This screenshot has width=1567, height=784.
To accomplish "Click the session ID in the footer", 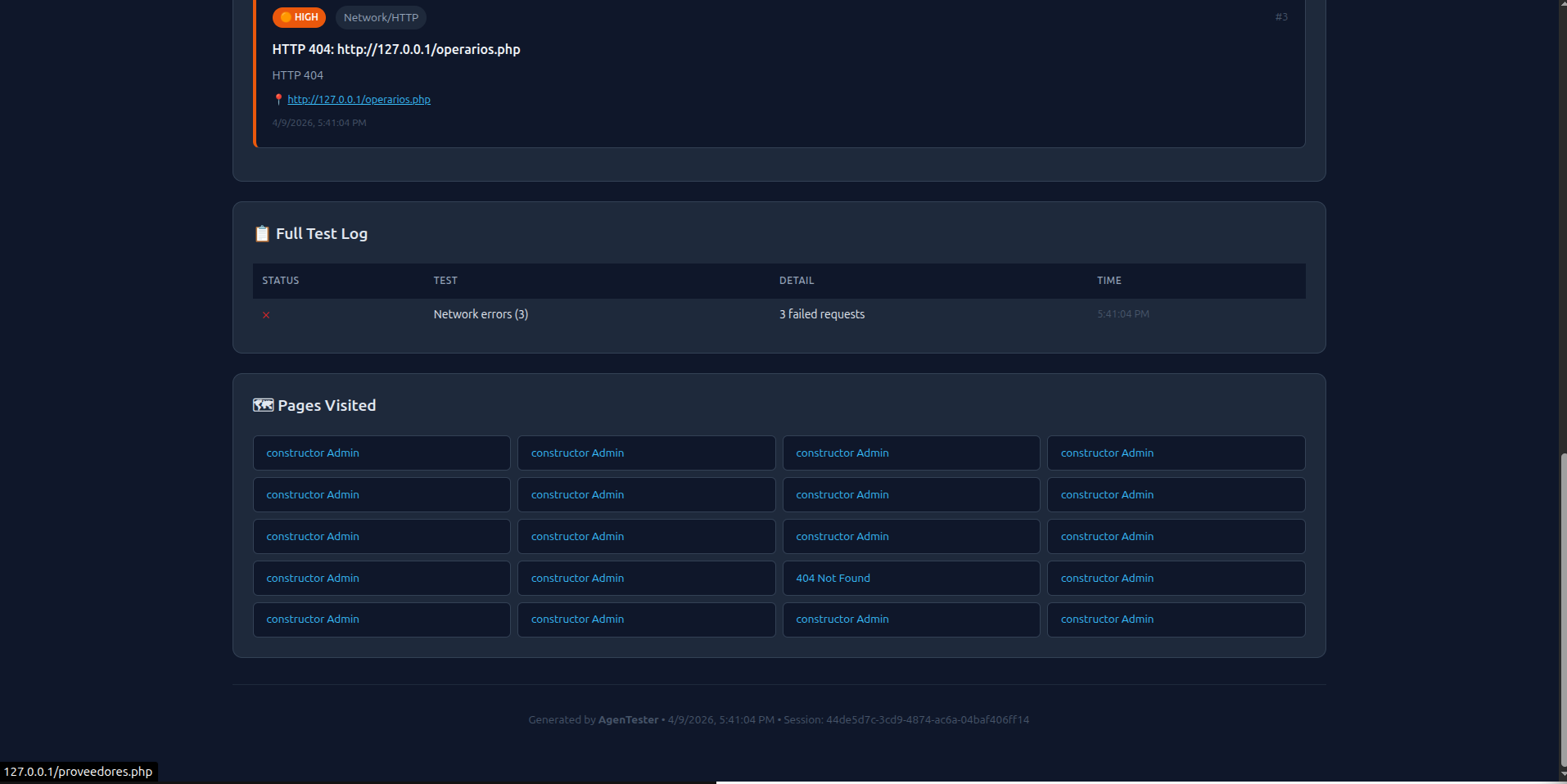I will coord(927,719).
